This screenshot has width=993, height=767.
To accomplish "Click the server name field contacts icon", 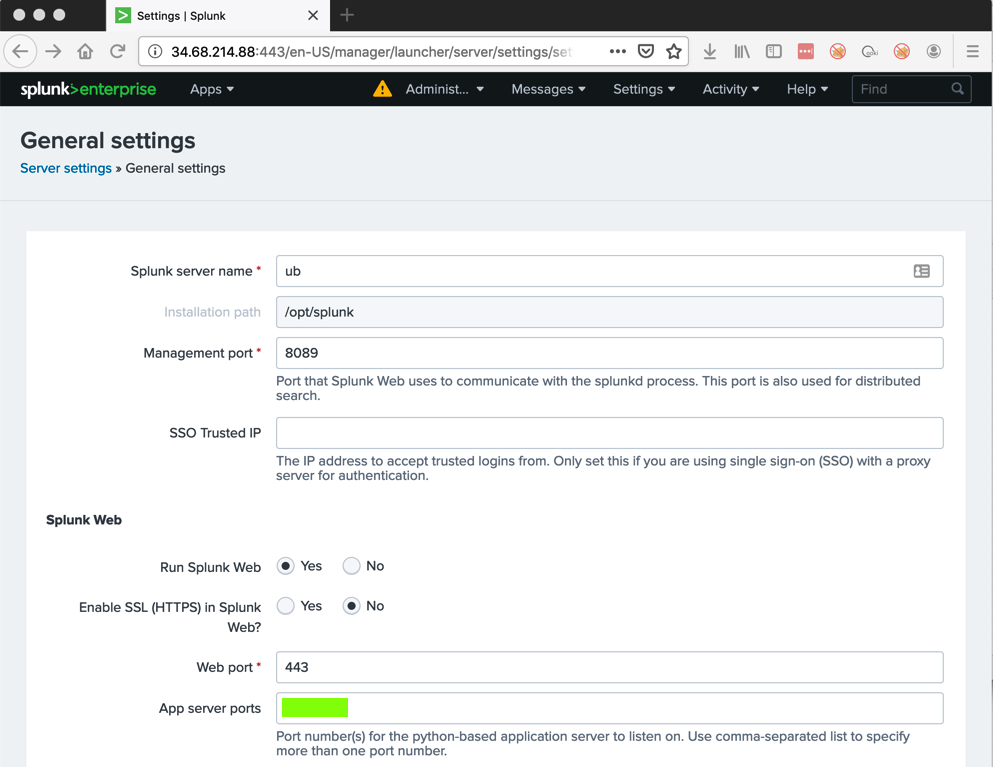I will (x=921, y=271).
